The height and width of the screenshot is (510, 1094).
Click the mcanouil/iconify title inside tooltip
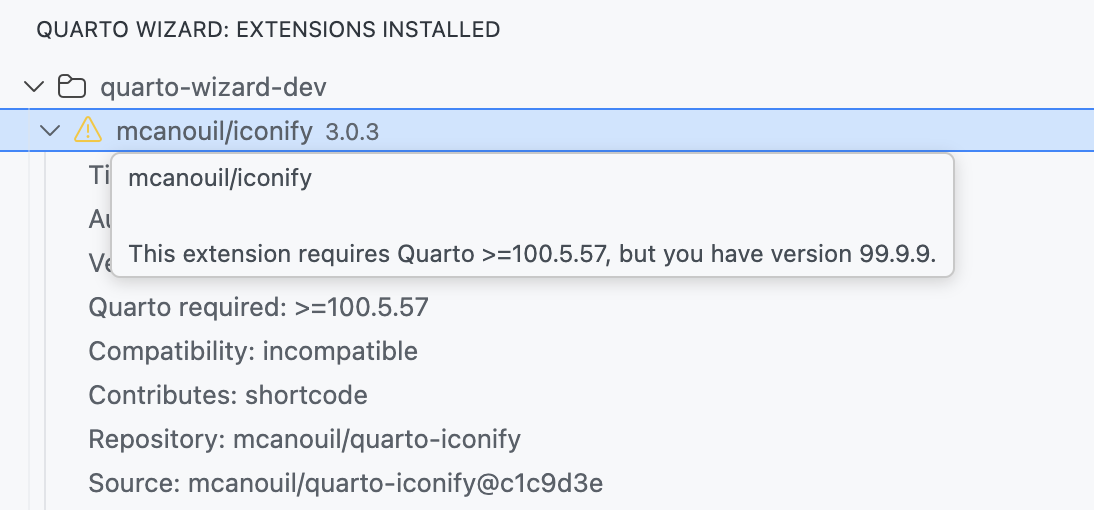[x=220, y=179]
